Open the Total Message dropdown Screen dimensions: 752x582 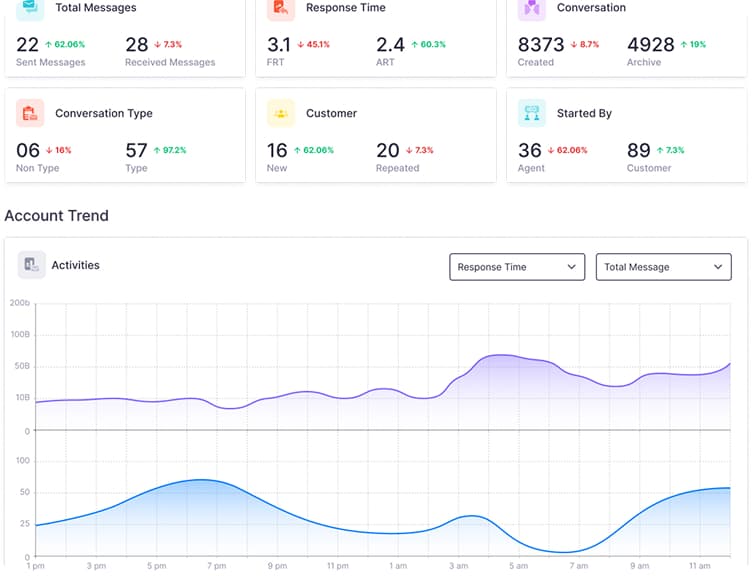pos(663,267)
